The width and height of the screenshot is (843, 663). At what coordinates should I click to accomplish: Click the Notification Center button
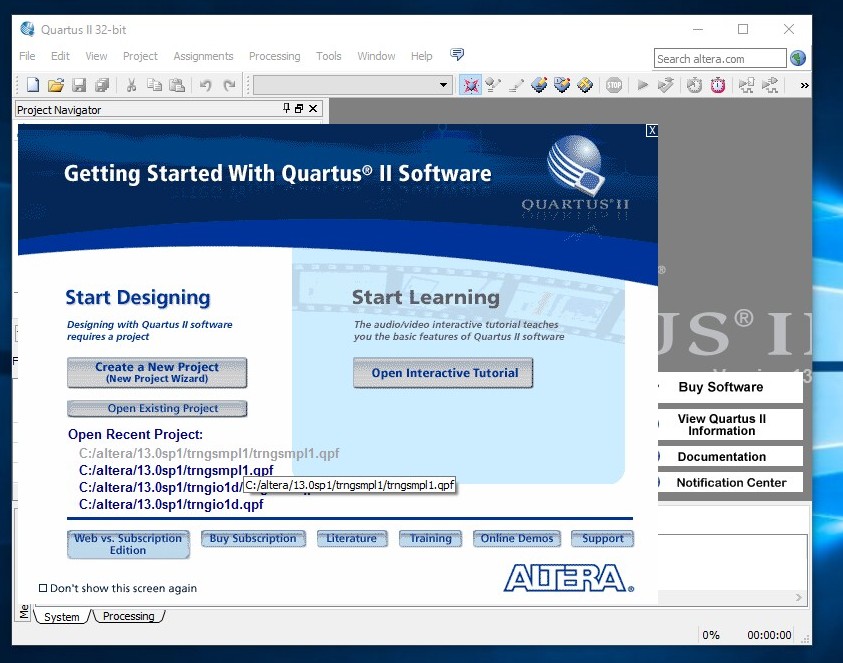[730, 482]
